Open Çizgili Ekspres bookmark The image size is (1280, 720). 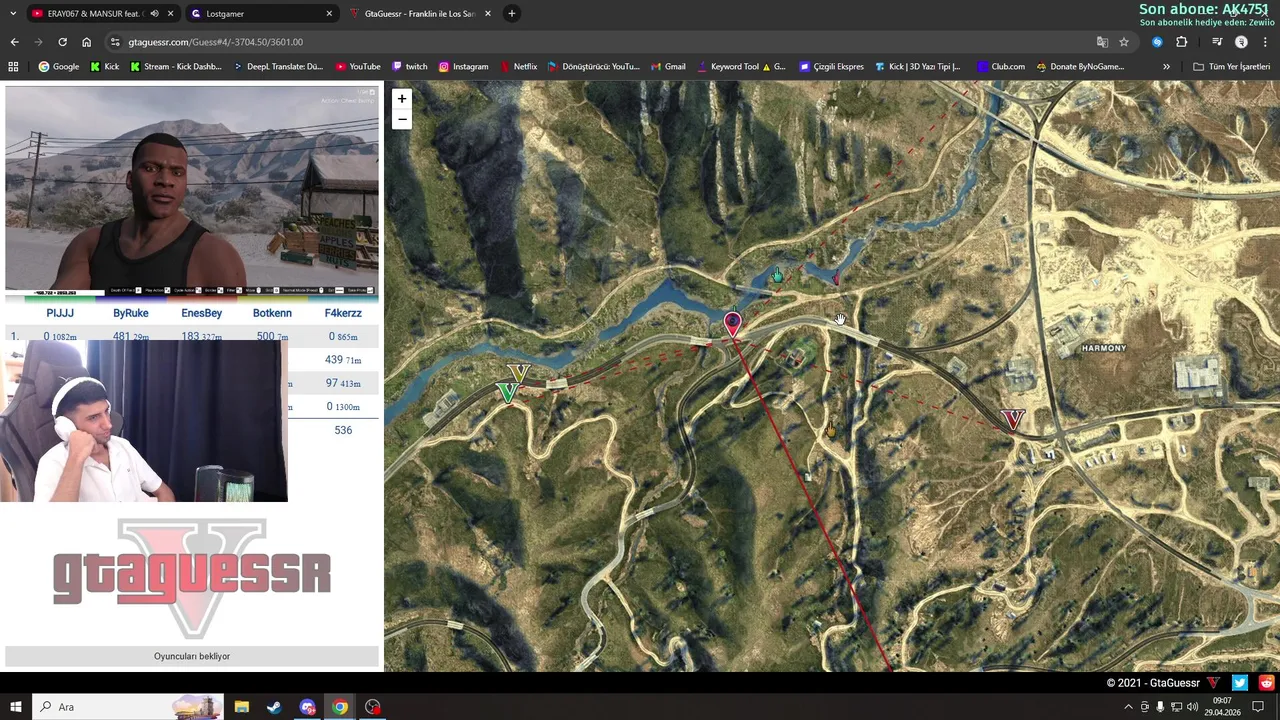tap(831, 67)
